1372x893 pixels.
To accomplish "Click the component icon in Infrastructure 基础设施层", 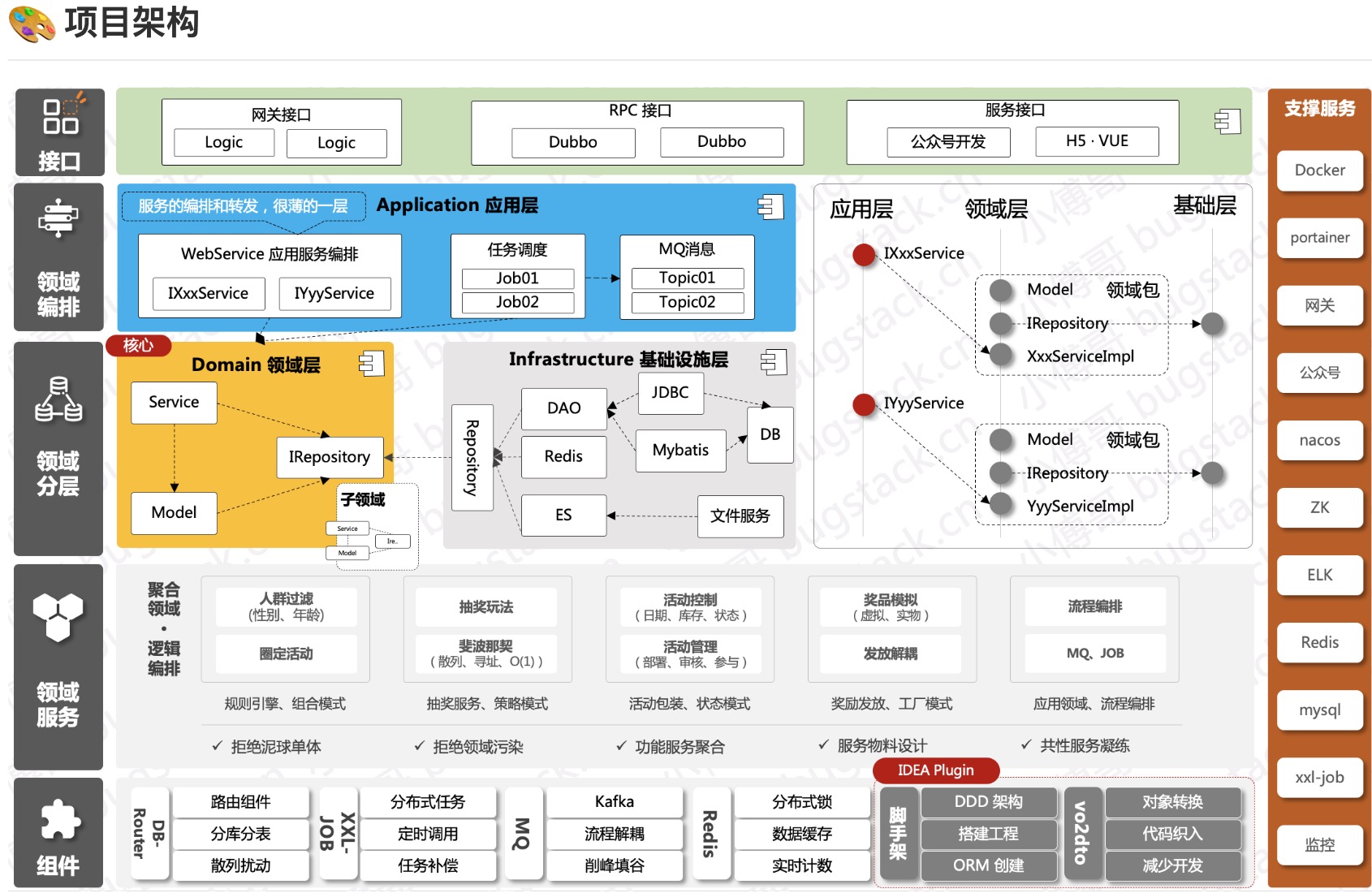I will 774,361.
